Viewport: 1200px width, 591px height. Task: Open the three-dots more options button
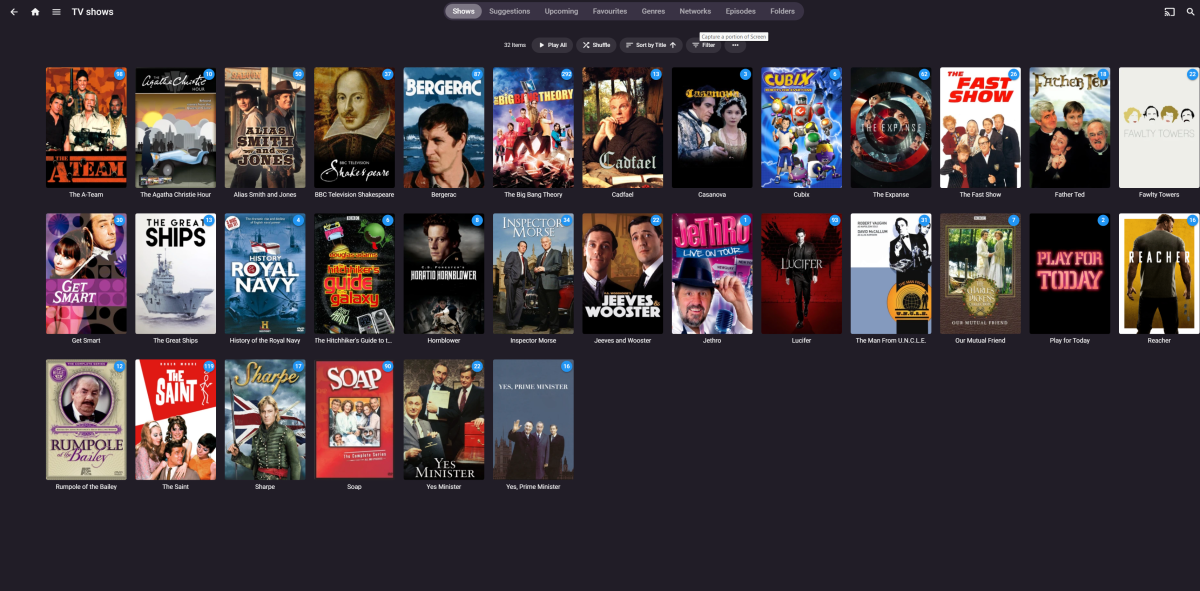tap(735, 45)
